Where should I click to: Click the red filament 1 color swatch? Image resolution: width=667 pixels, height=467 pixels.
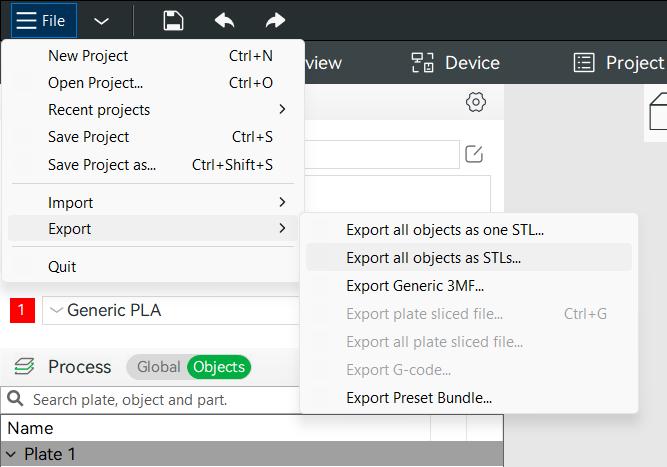click(20, 311)
